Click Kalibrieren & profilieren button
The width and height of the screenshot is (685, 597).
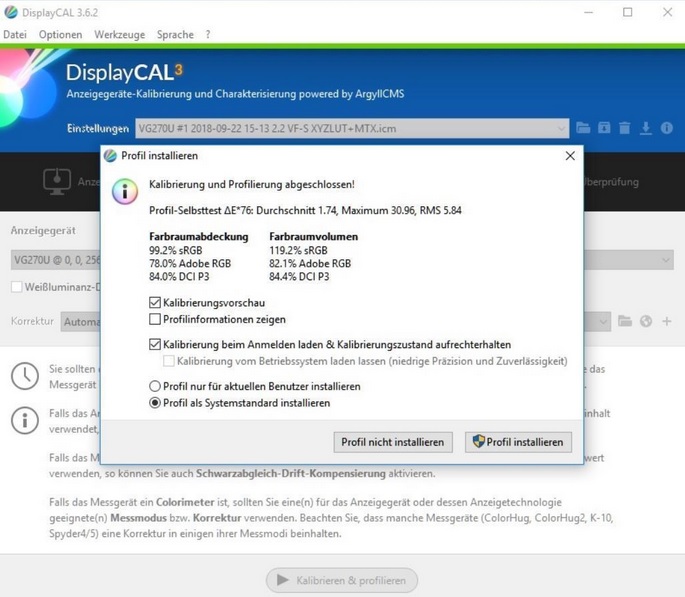pyautogui.click(x=342, y=580)
